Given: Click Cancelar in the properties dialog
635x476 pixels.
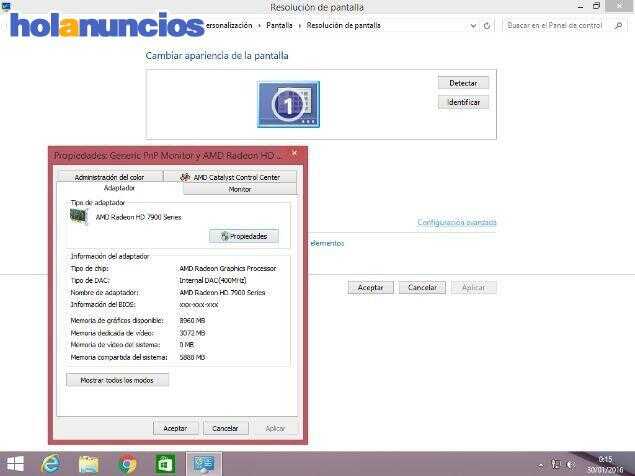Looking at the screenshot, I should tap(226, 428).
